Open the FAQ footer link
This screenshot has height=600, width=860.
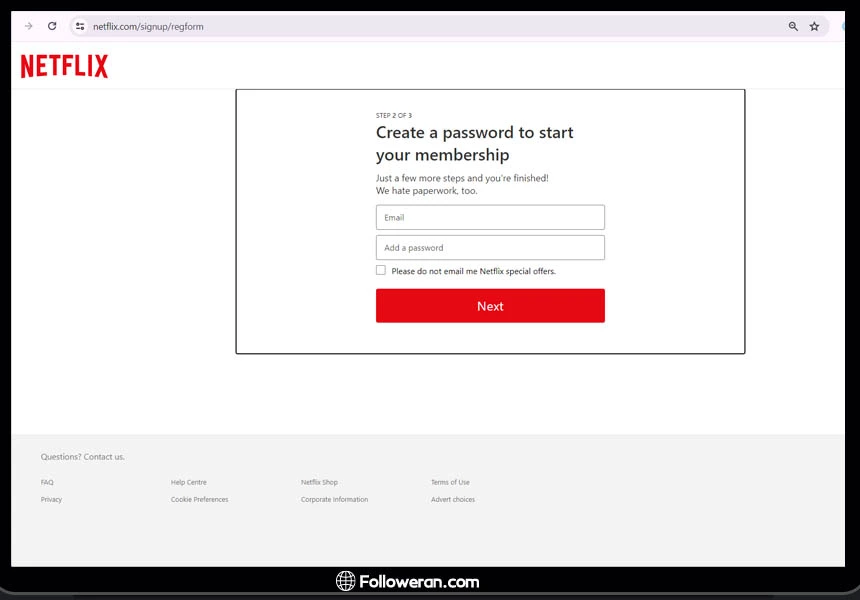click(x=47, y=482)
